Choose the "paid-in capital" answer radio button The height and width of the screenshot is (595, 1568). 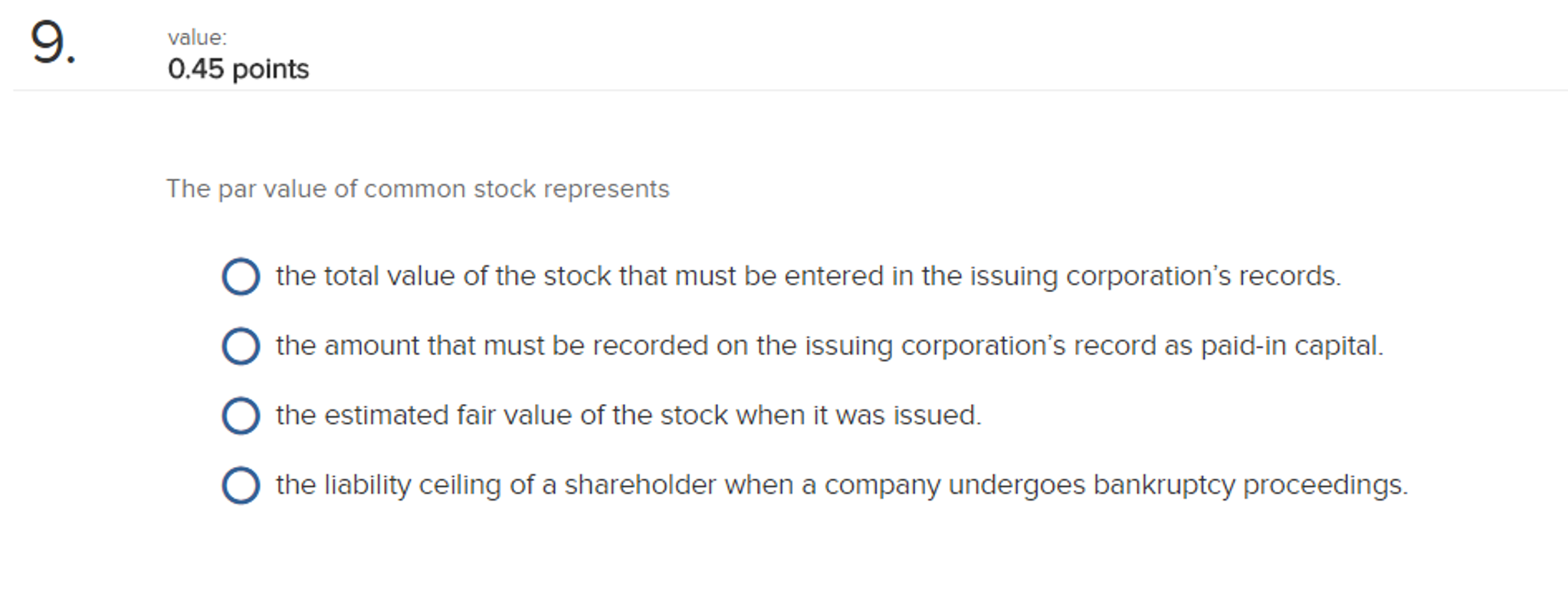click(x=241, y=346)
